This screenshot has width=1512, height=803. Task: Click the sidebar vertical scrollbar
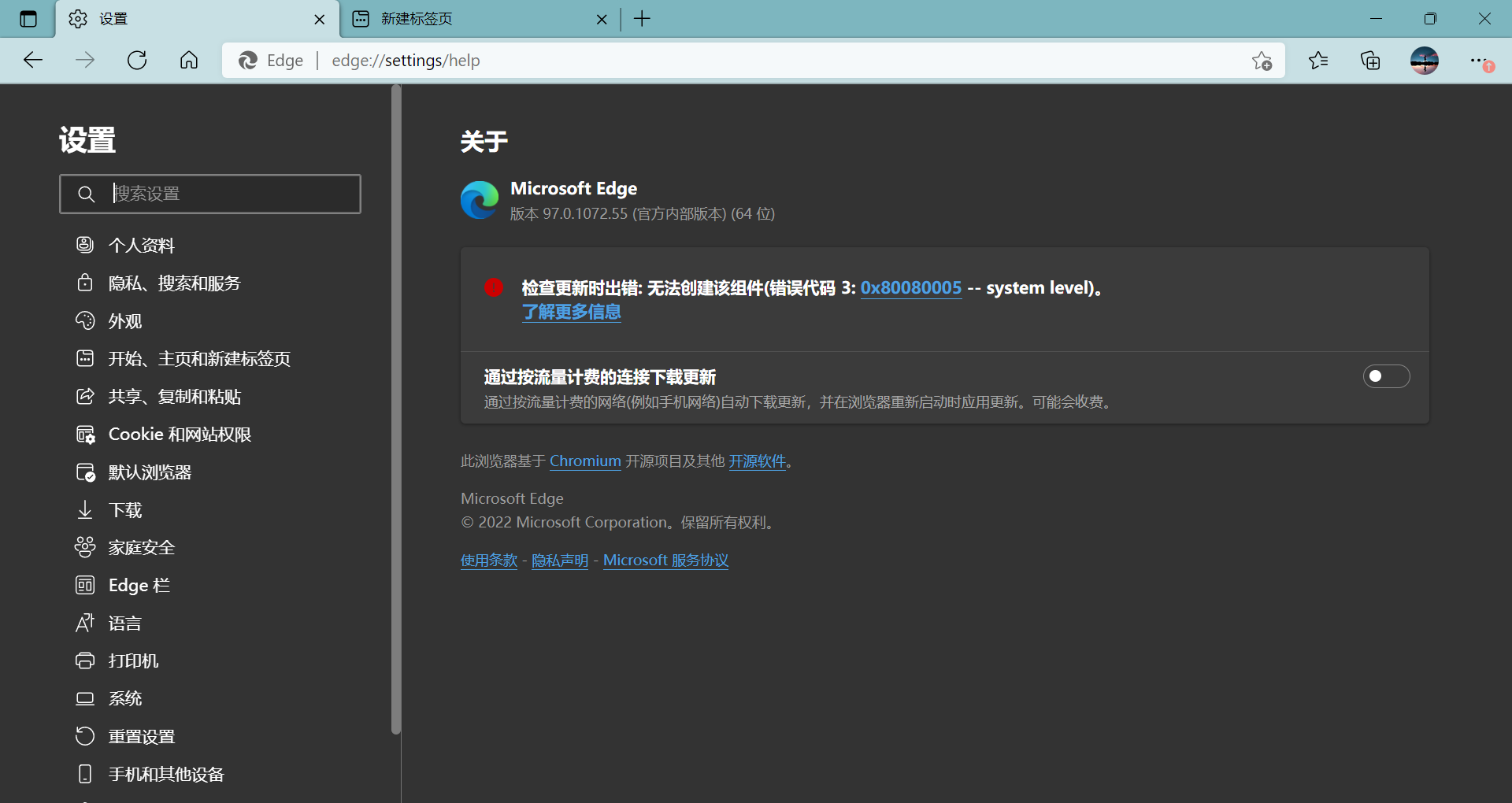pos(396,409)
